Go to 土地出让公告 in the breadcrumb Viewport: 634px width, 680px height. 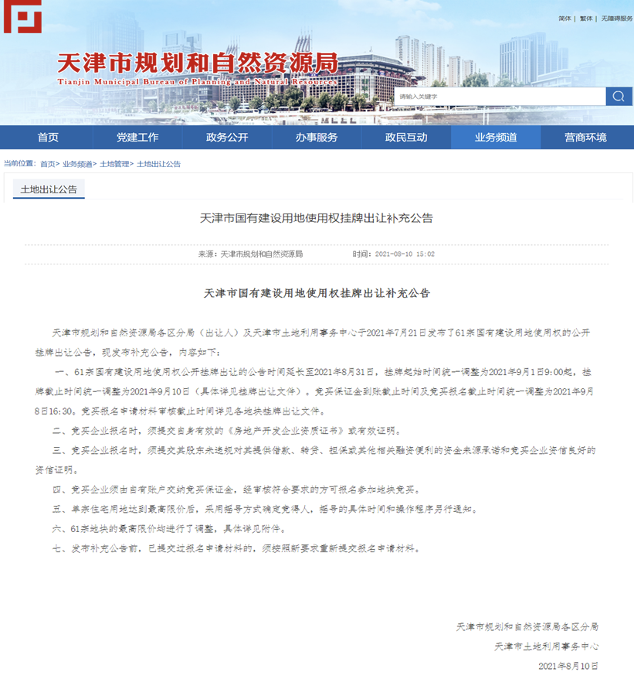[x=159, y=164]
